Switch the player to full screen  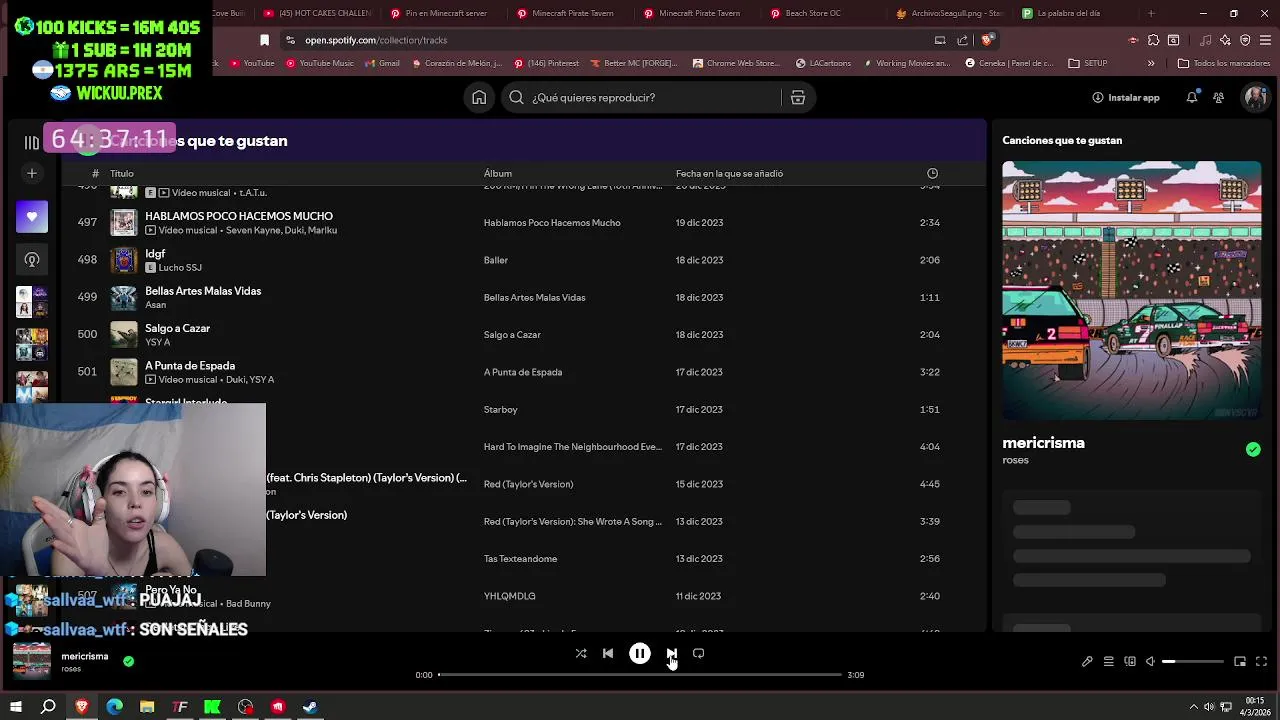pyautogui.click(x=1261, y=661)
